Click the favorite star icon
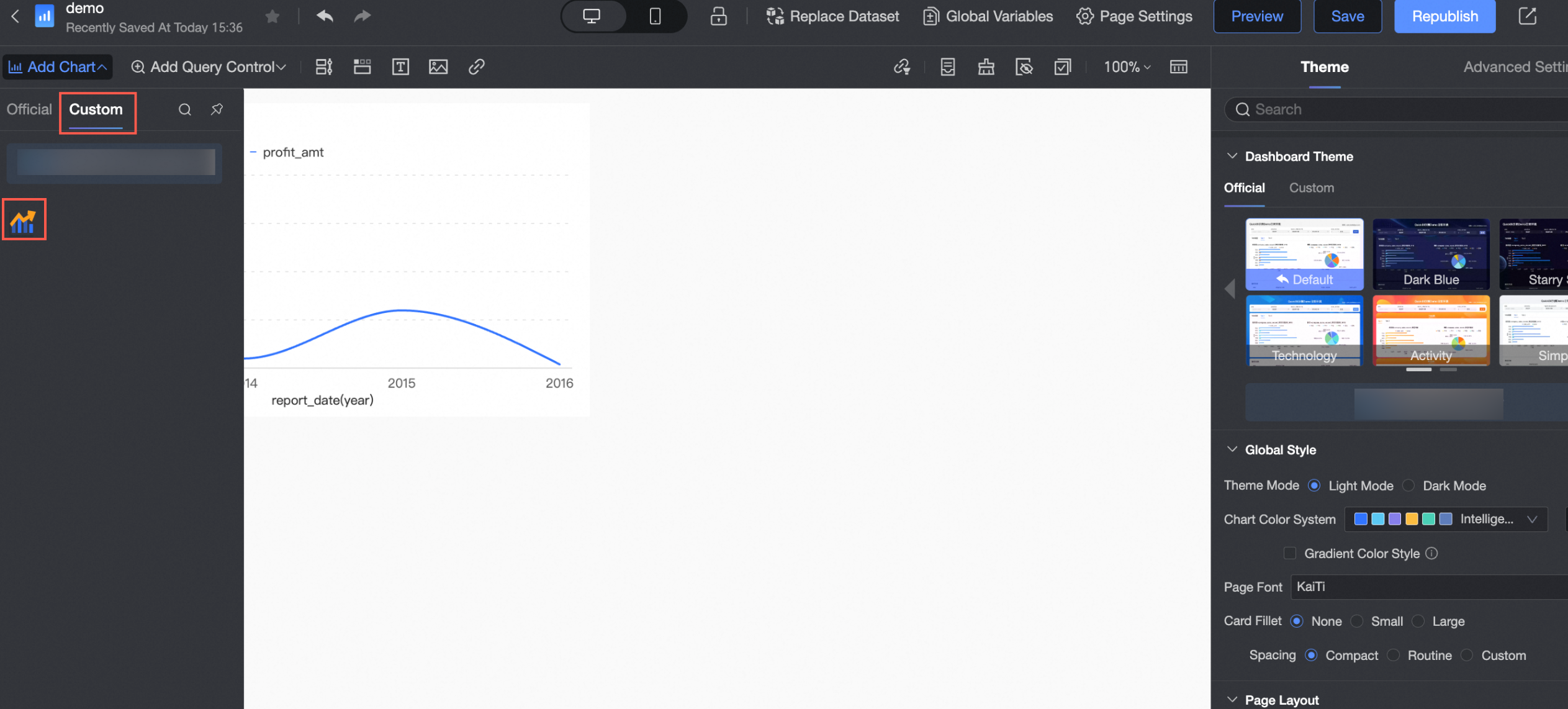Viewport: 1568px width, 709px height. pyautogui.click(x=272, y=16)
